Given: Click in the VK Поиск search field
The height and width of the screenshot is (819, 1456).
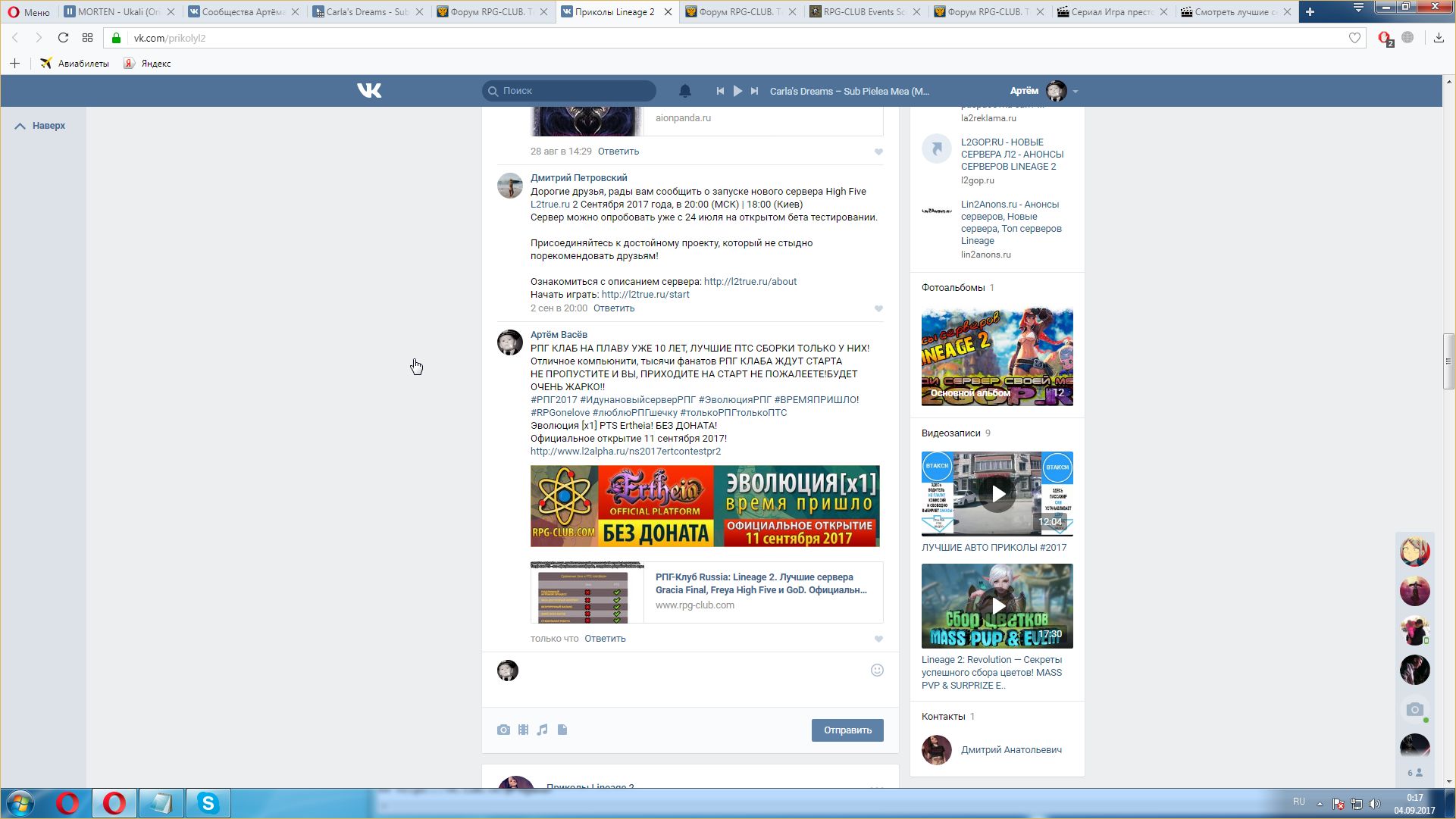Looking at the screenshot, I should [x=569, y=91].
